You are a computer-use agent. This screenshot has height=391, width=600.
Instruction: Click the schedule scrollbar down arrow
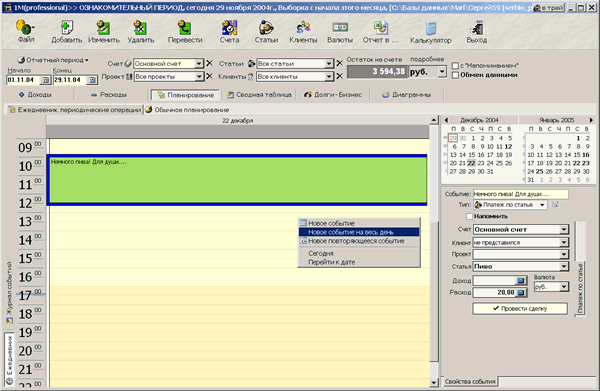tap(434, 382)
